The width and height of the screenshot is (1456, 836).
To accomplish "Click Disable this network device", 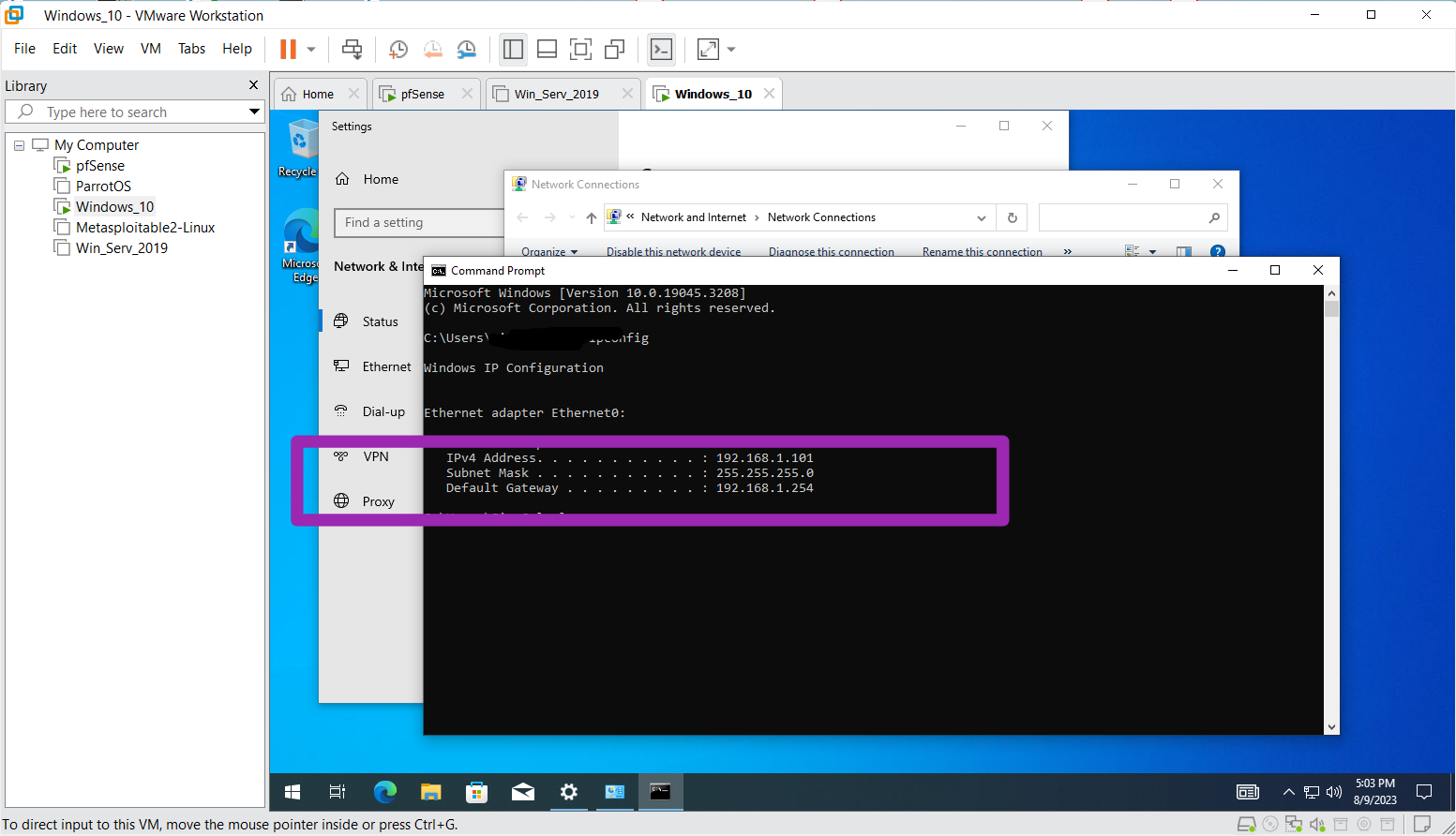I will pyautogui.click(x=673, y=251).
